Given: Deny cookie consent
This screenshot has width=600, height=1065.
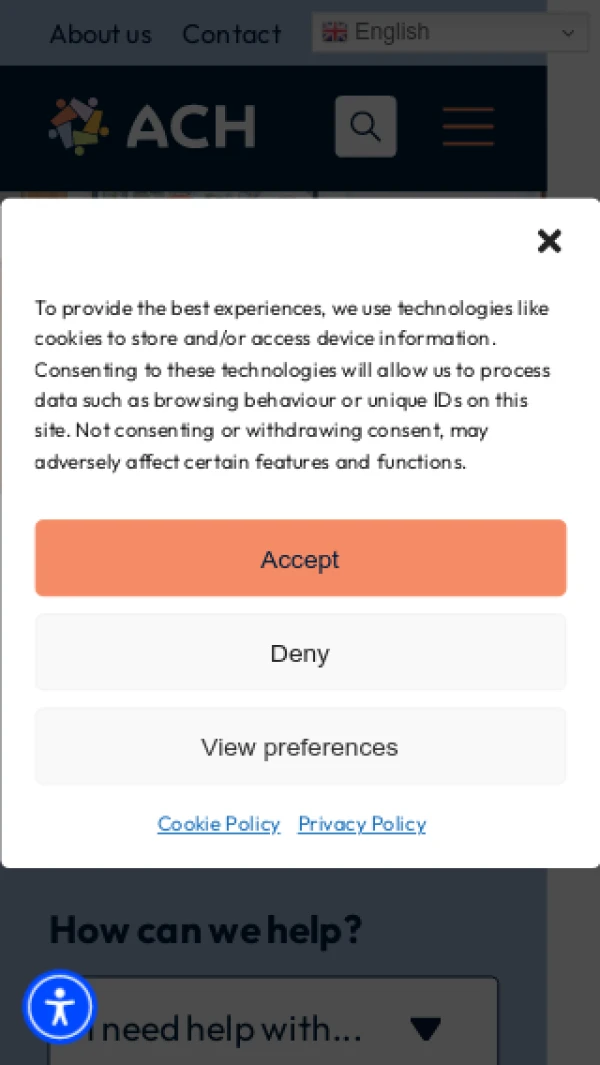Looking at the screenshot, I should click(300, 653).
